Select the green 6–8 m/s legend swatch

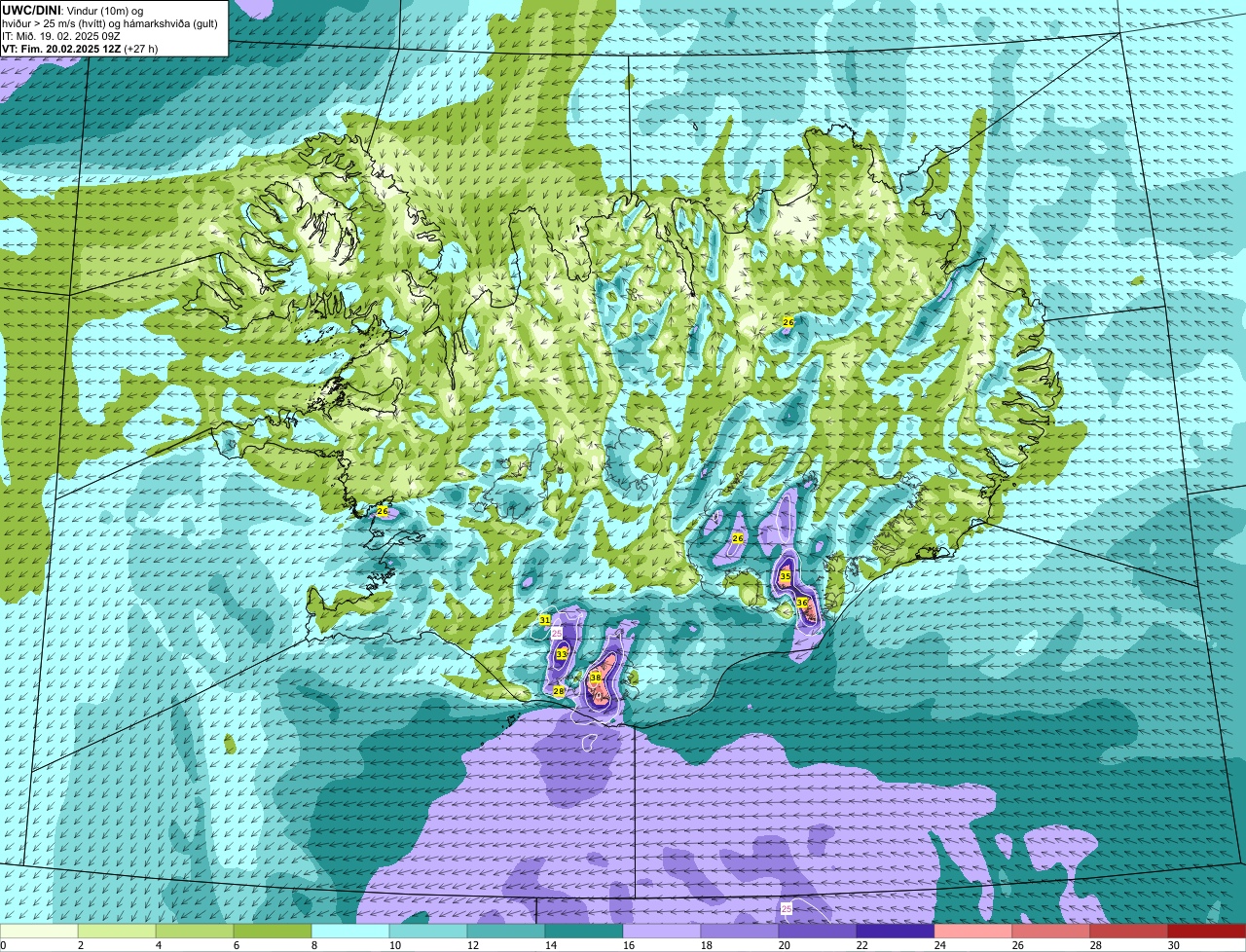(x=273, y=932)
